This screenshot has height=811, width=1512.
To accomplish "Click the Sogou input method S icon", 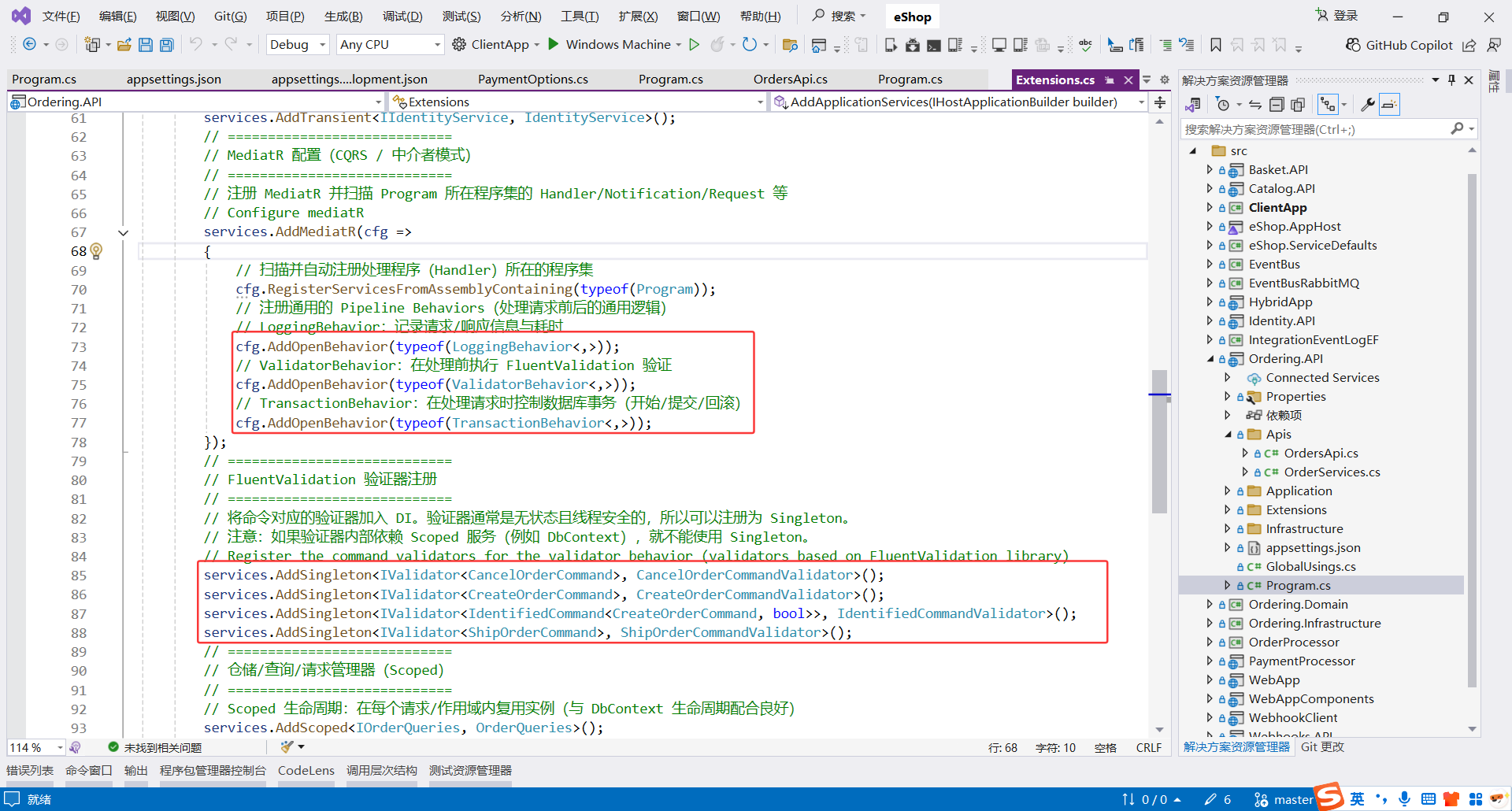I will 1330,796.
